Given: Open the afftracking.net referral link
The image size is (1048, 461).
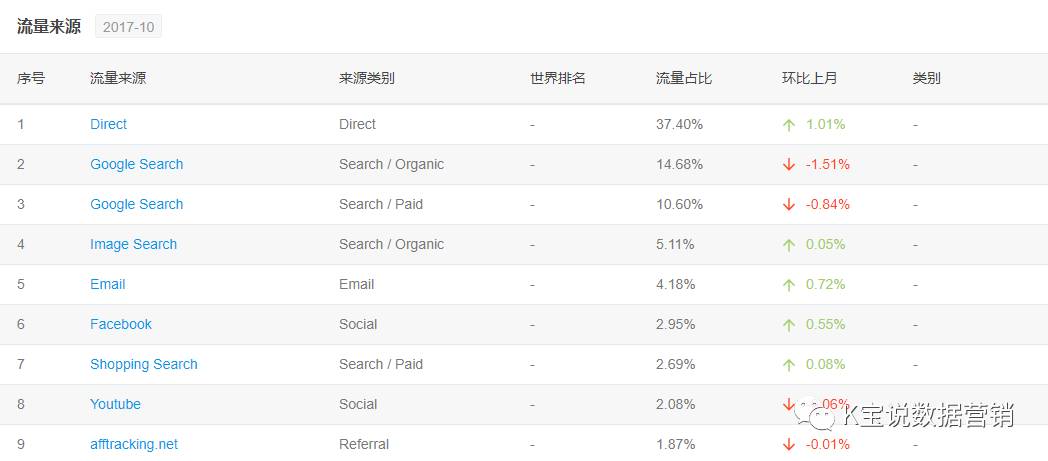Looking at the screenshot, I should tap(134, 444).
